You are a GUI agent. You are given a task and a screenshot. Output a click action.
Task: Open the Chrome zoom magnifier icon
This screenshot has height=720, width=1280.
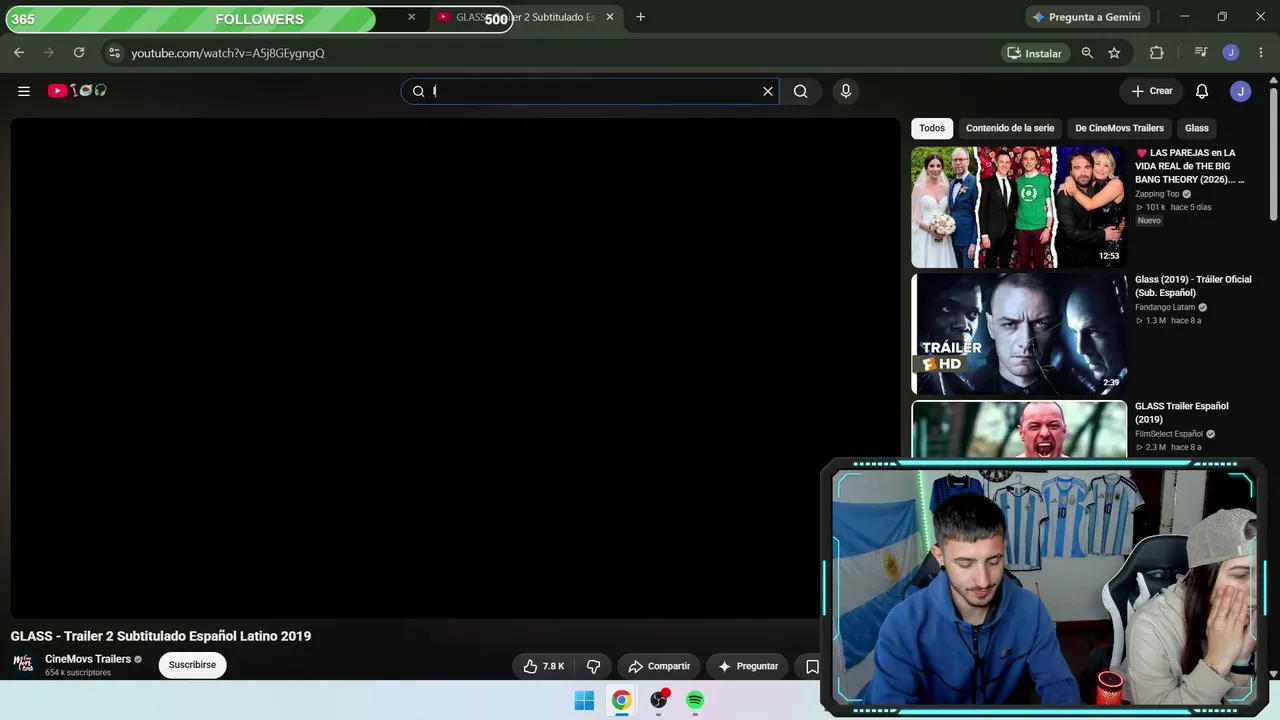[1087, 53]
